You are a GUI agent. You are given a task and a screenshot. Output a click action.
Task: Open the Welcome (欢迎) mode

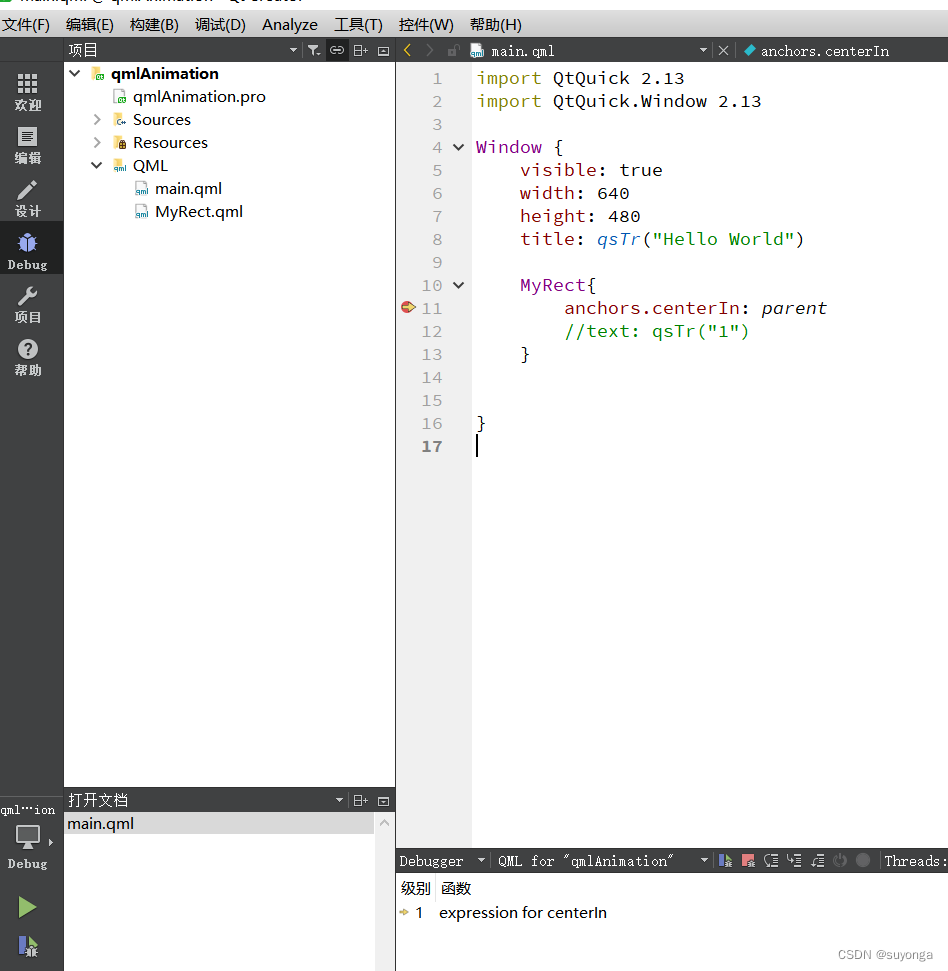tap(27, 92)
